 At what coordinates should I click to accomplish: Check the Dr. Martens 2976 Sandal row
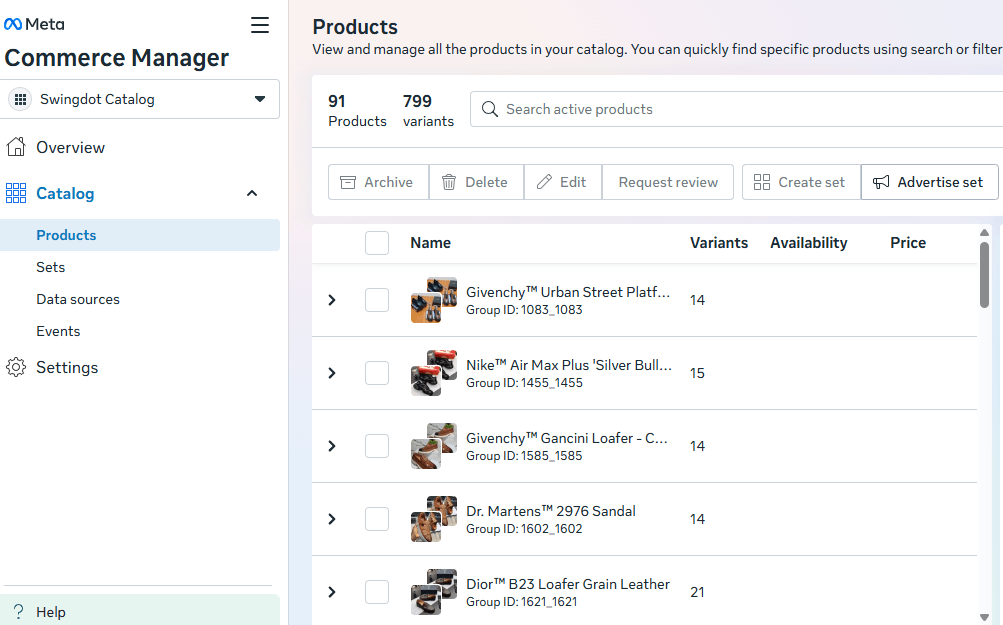(377, 519)
